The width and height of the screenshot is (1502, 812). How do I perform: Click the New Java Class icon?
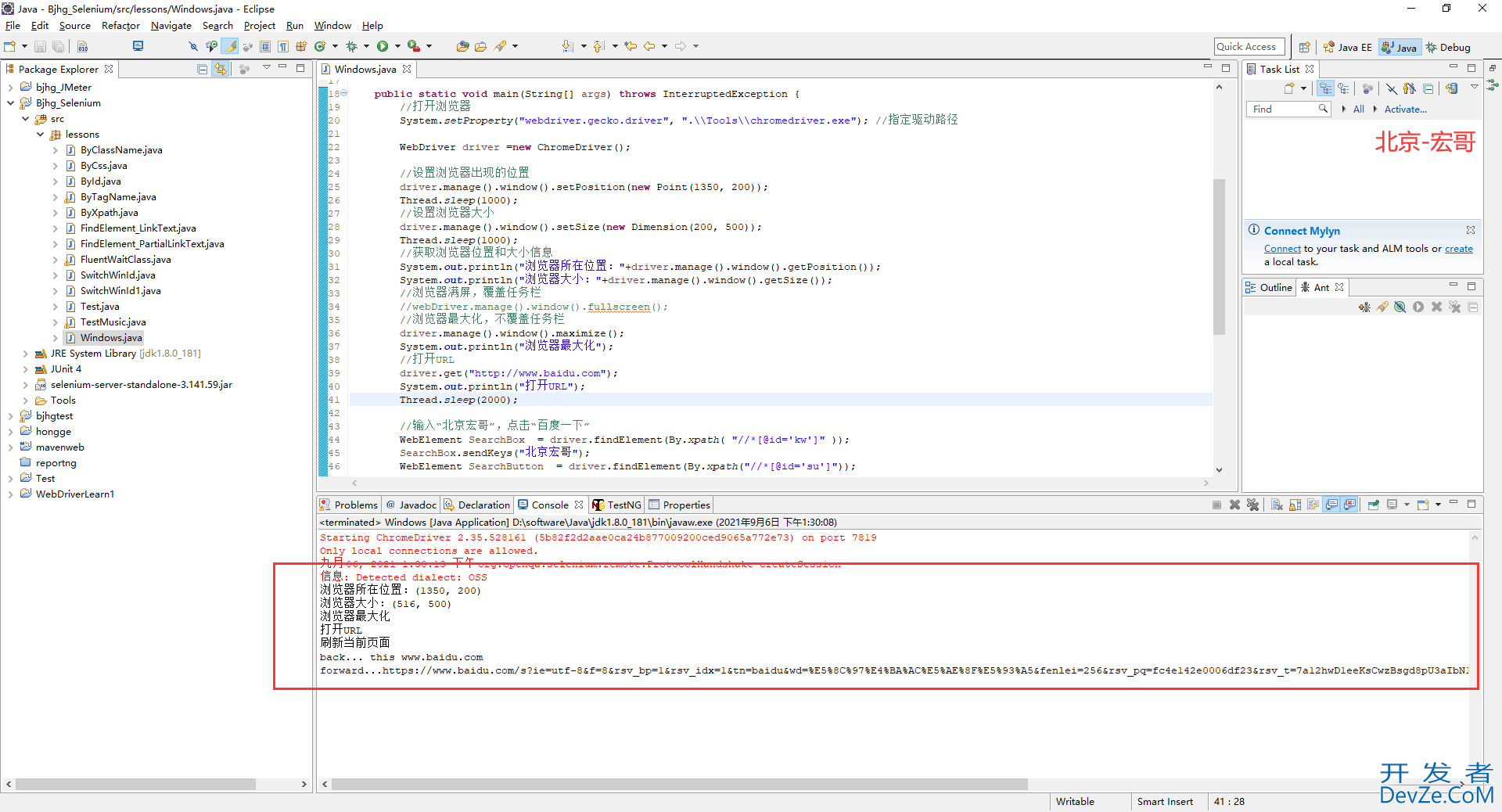tap(320, 47)
